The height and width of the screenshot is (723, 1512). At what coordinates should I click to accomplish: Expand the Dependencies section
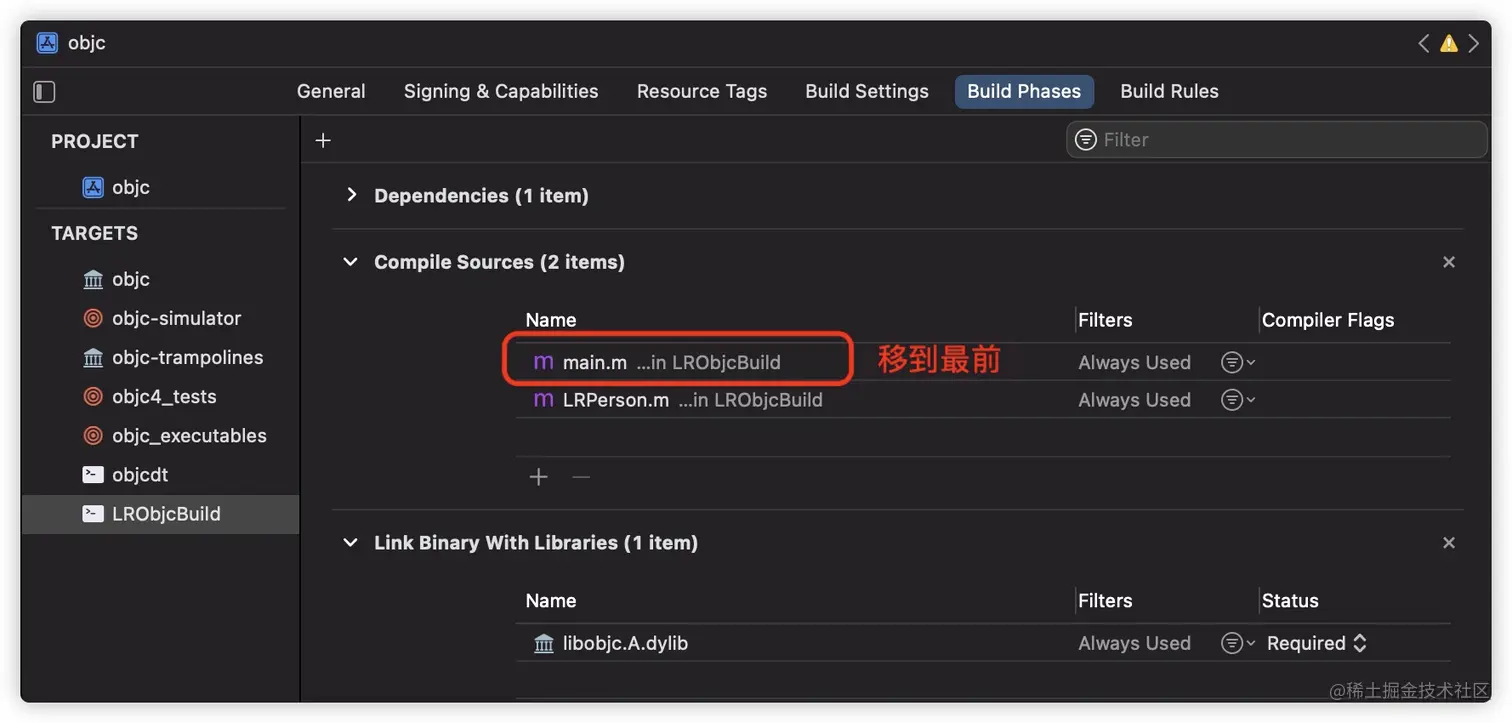(x=351, y=195)
